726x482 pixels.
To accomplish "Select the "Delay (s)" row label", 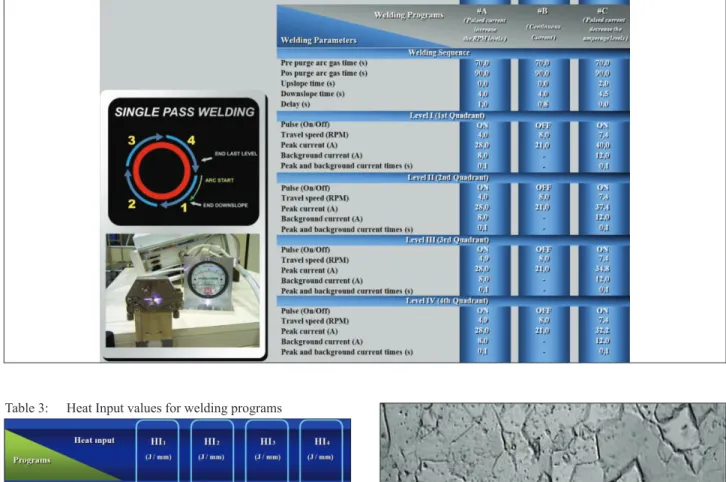I will pos(295,104).
